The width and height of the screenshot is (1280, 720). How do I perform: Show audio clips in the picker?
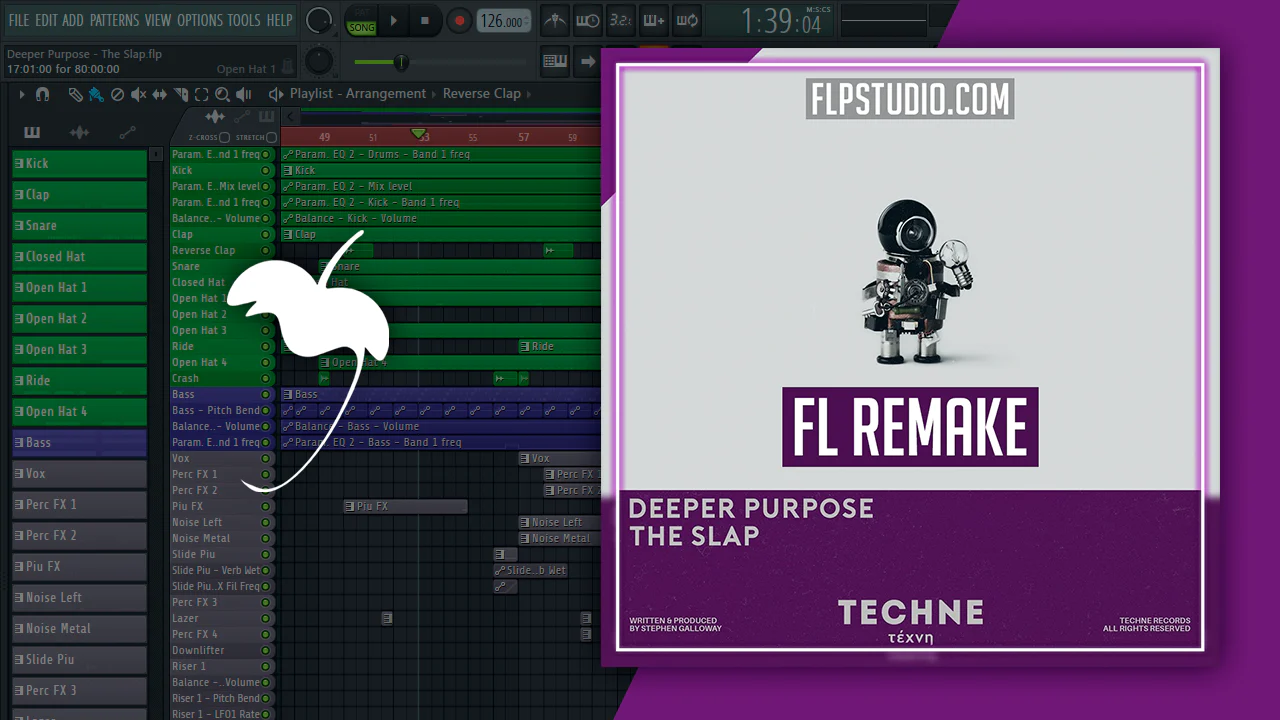pyautogui.click(x=79, y=132)
